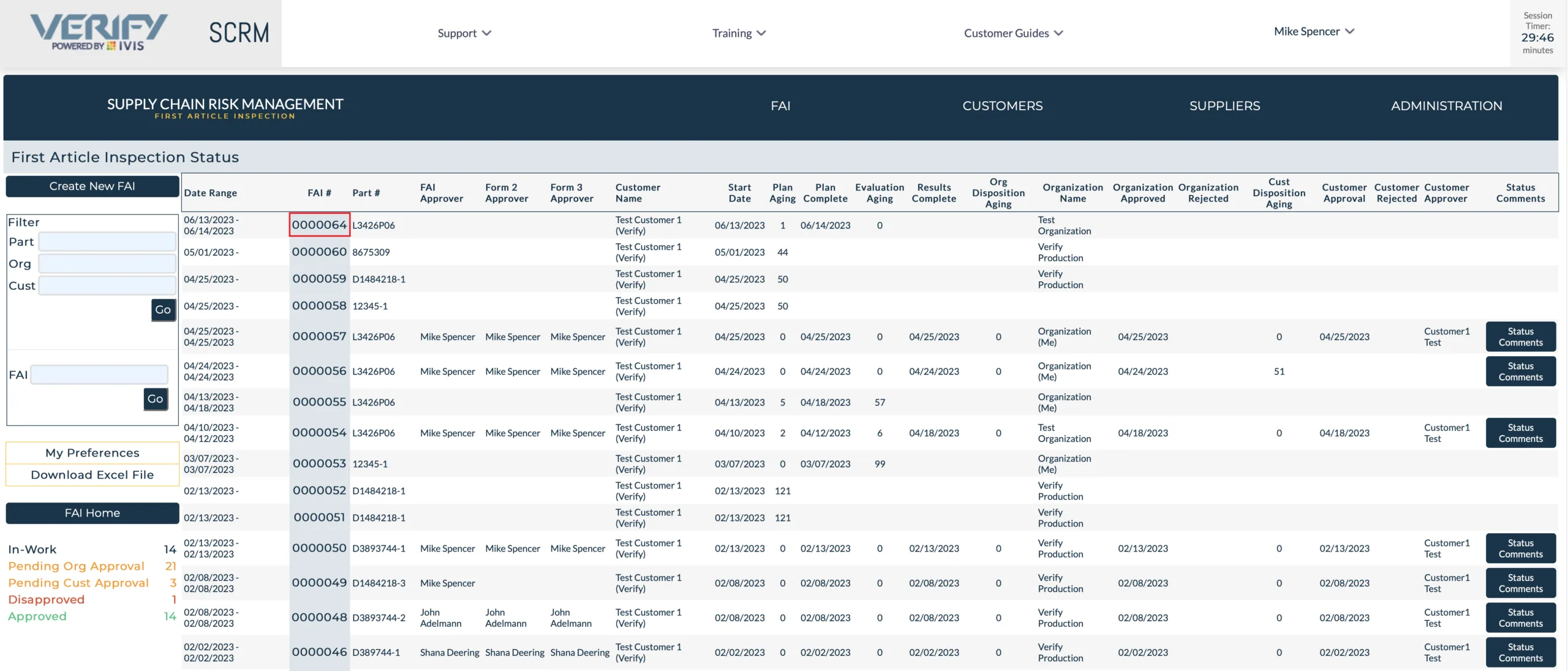Open My Preferences
The width and height of the screenshot is (1568, 671).
[92, 453]
